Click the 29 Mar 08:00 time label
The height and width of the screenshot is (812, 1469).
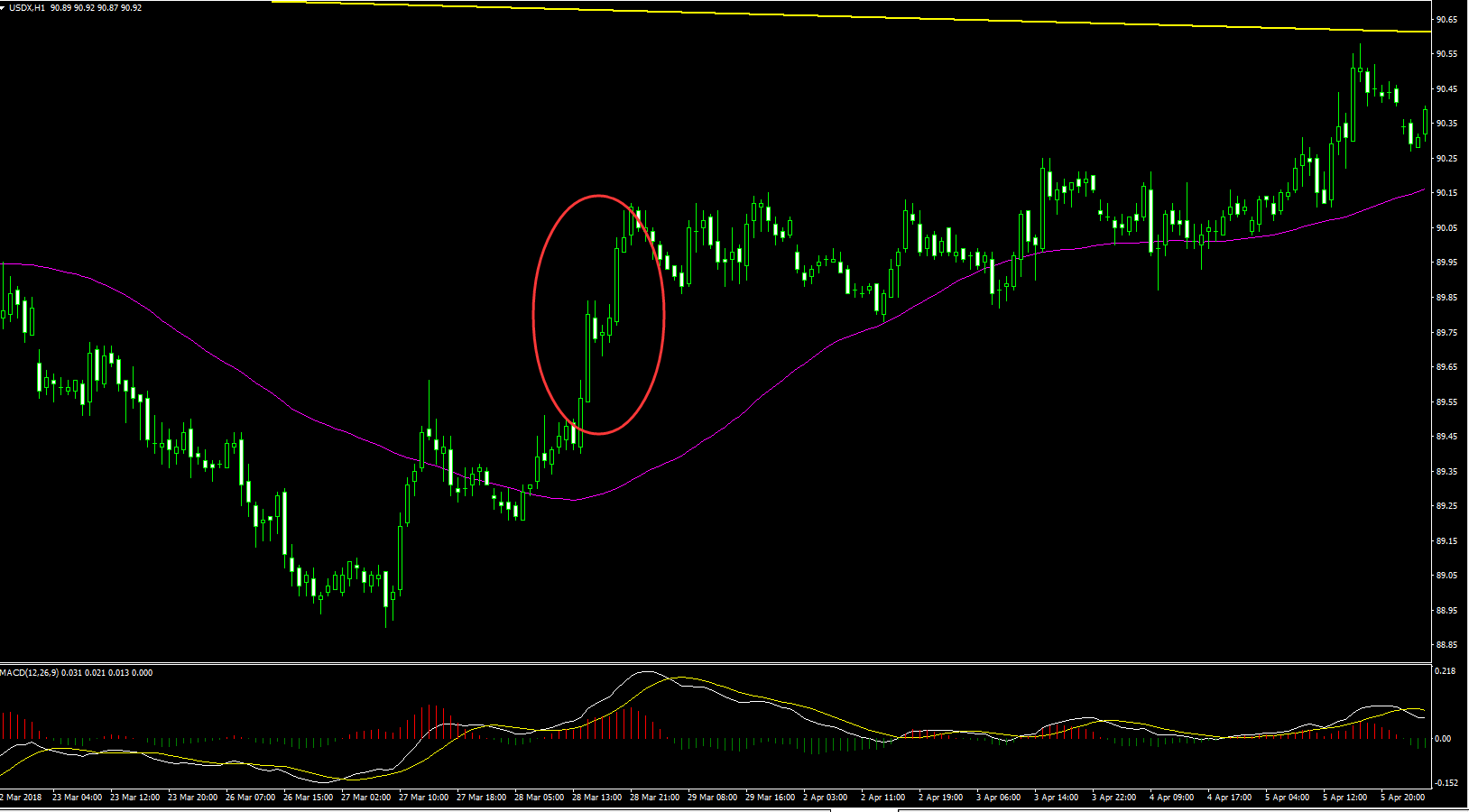712,798
